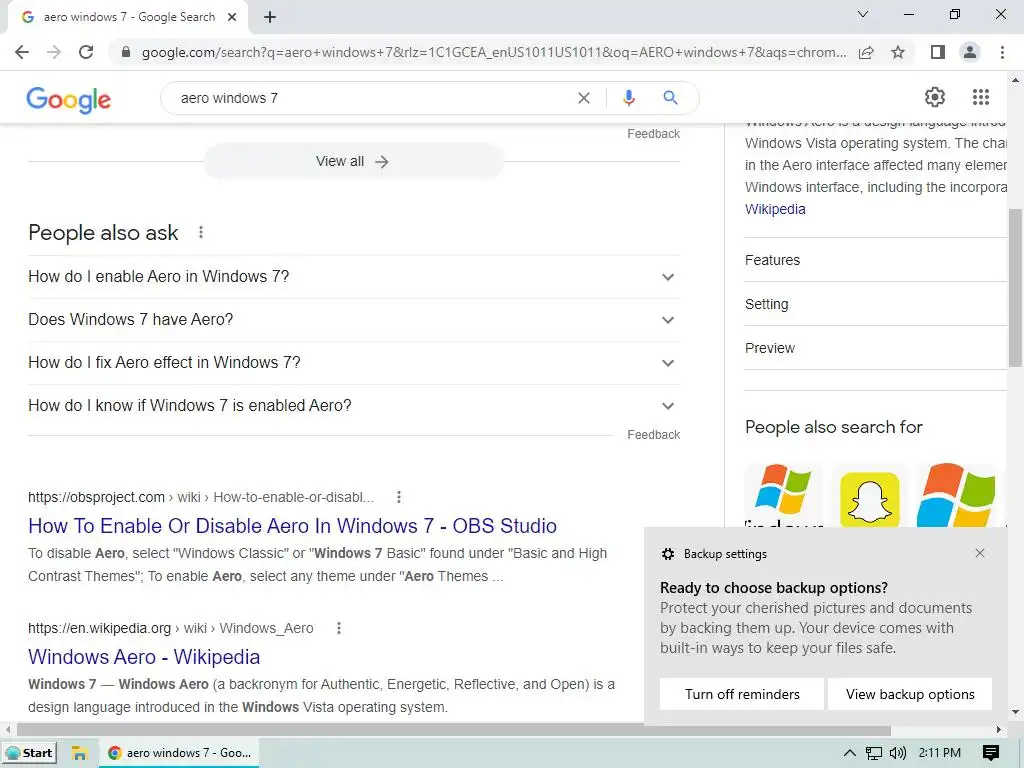
Task: Click View backup options button
Action: [910, 694]
